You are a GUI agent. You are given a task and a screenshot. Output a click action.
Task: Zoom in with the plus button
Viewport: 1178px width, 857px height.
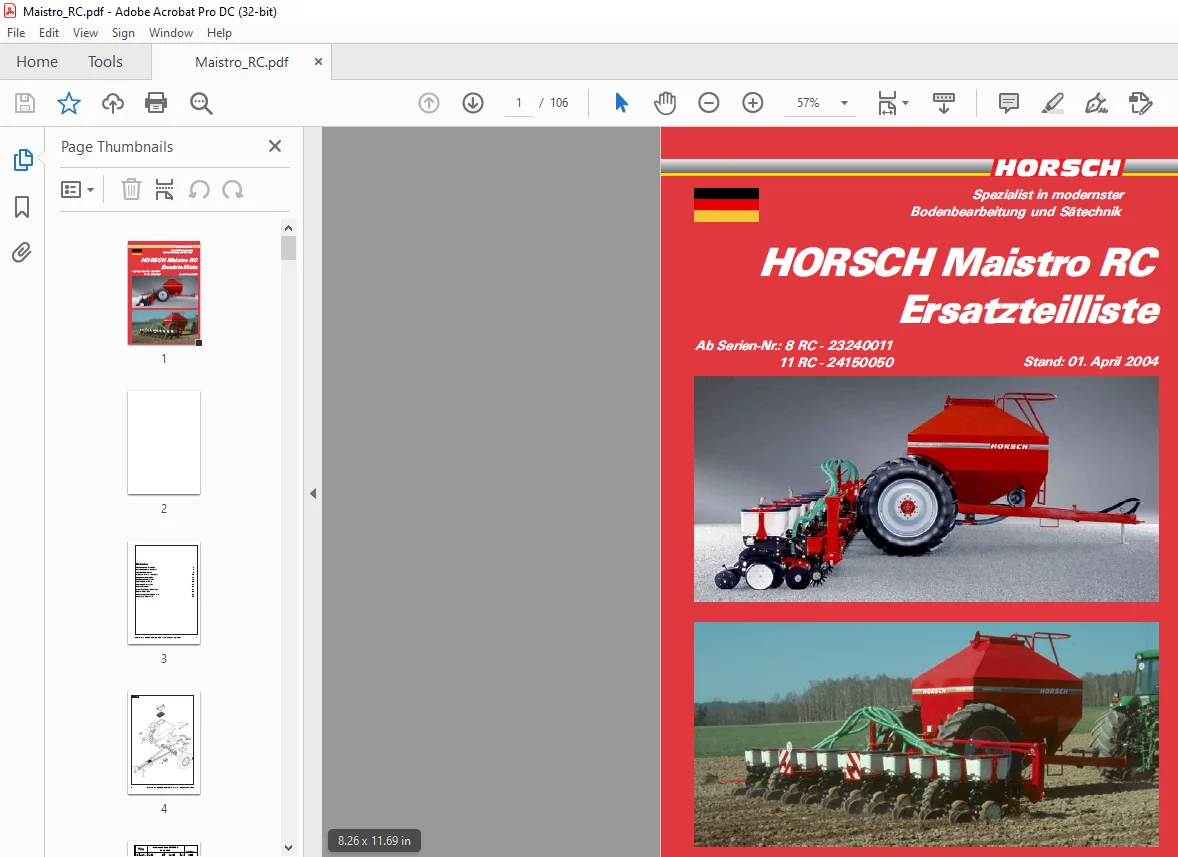click(x=753, y=103)
